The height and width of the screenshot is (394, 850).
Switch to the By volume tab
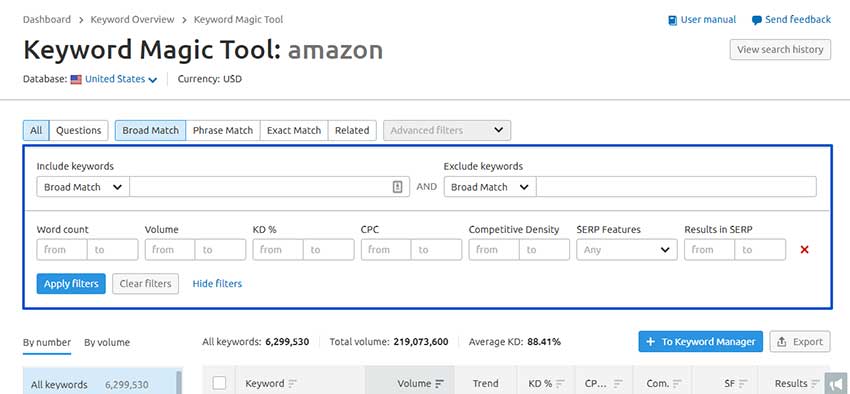tap(107, 343)
